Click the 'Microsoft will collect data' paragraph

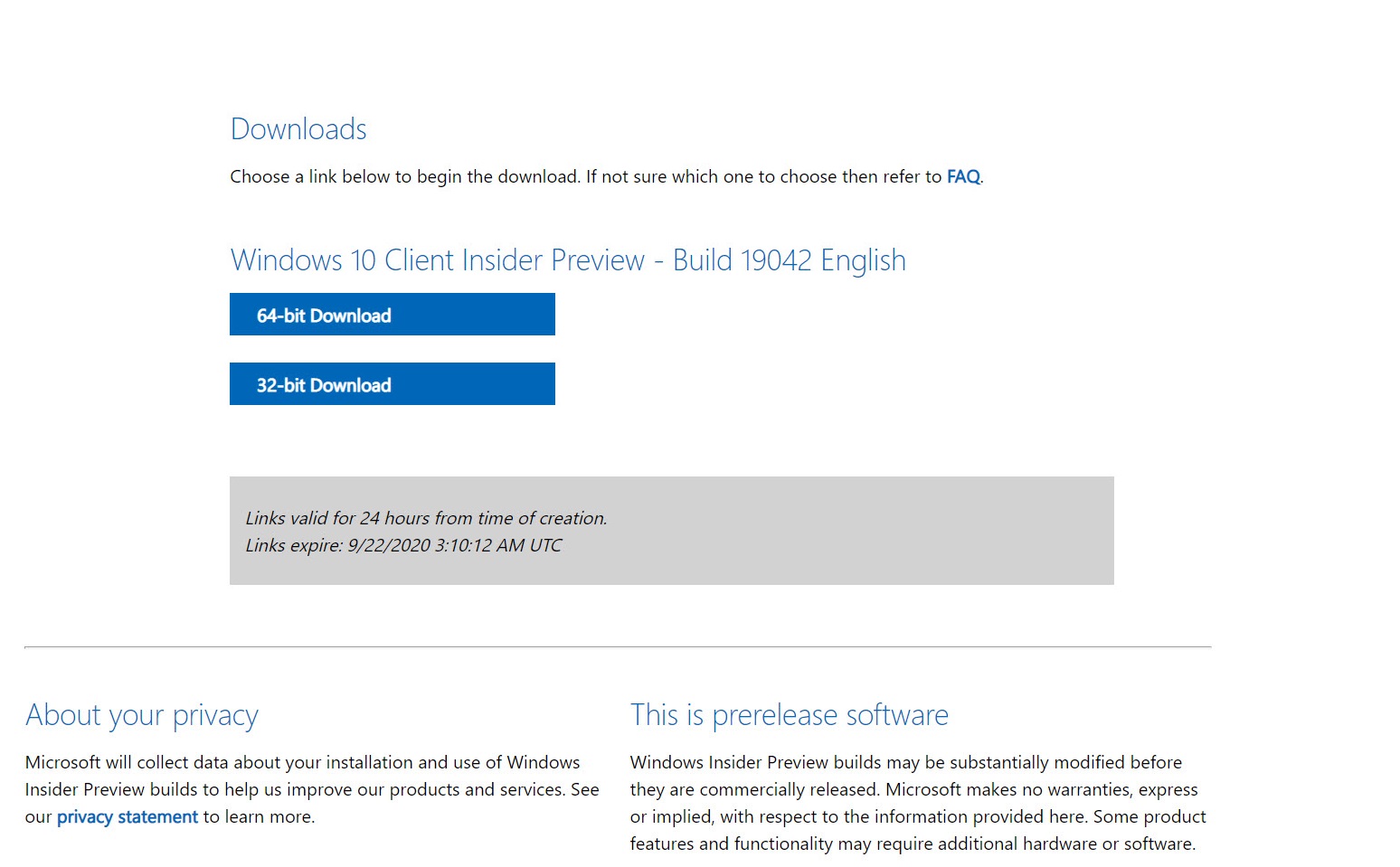312,789
